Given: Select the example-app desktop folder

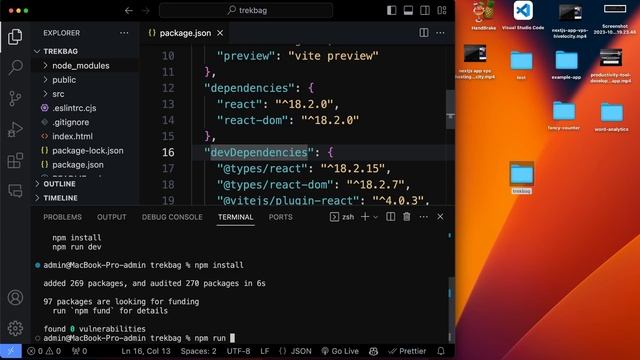Looking at the screenshot, I should tap(566, 64).
